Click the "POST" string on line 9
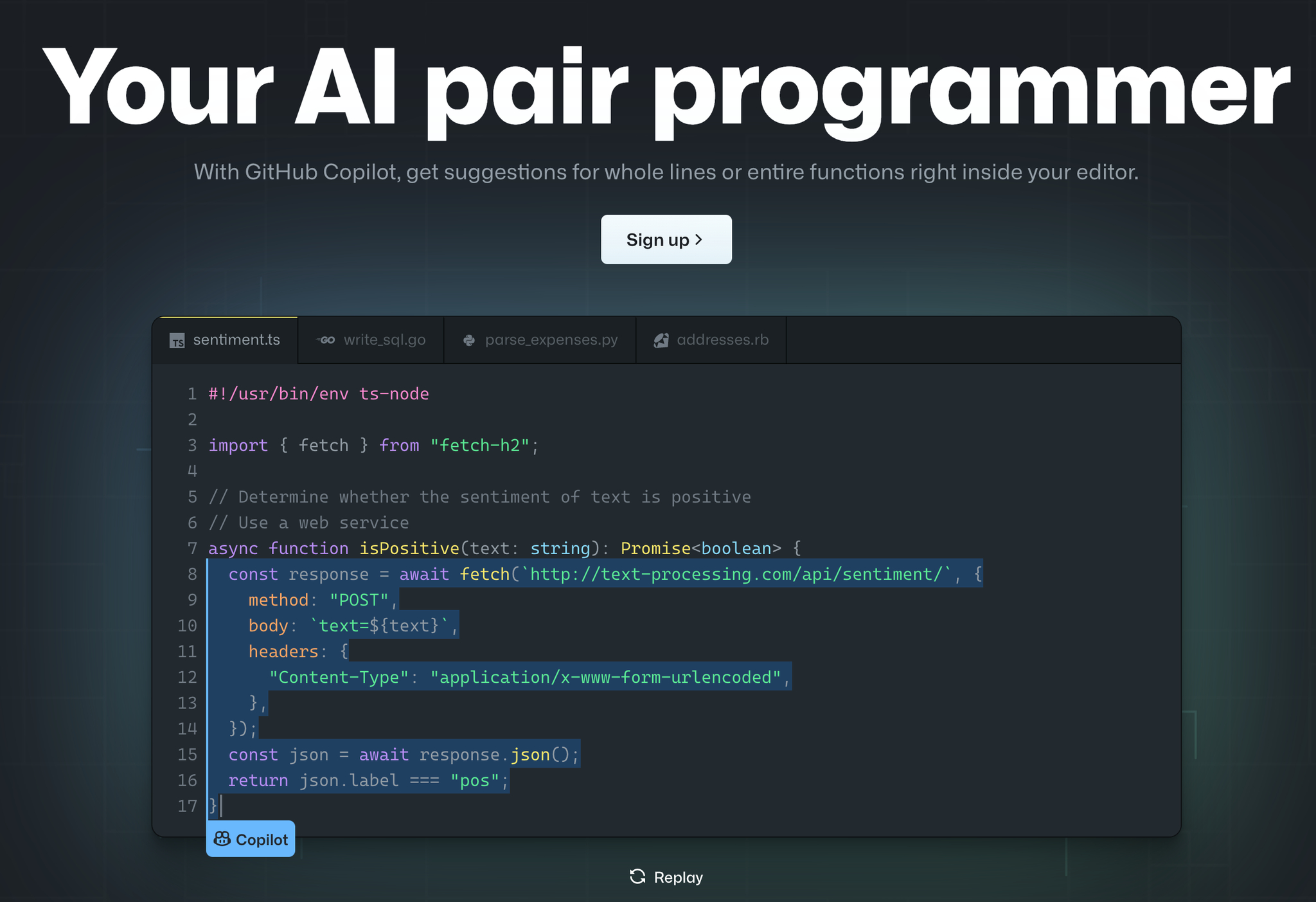 359,599
